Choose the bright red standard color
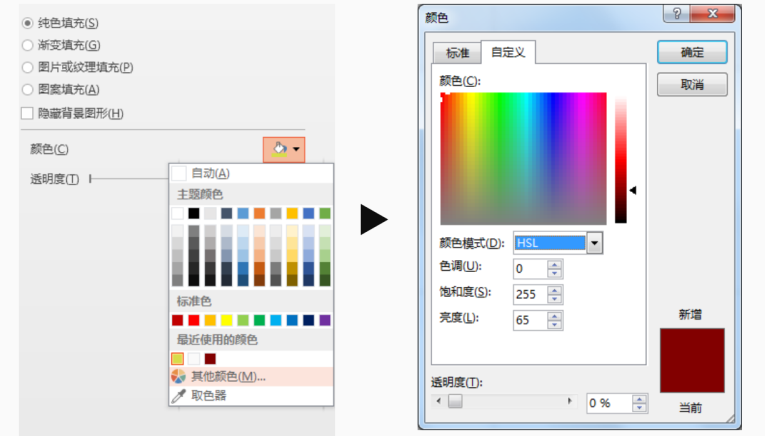 pyautogui.click(x=194, y=320)
